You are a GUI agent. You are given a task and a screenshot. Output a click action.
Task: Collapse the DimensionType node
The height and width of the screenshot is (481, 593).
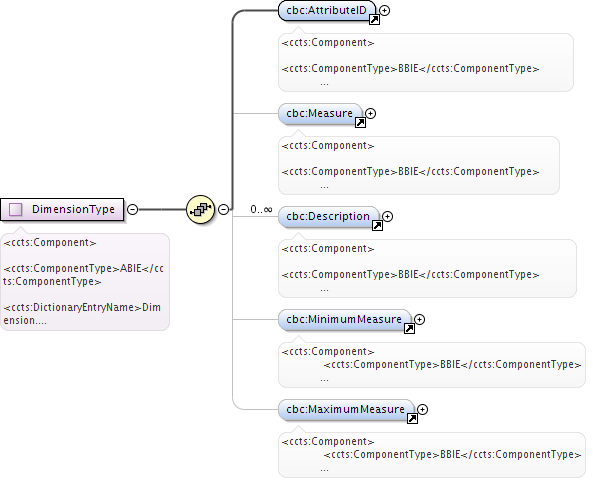(x=132, y=209)
